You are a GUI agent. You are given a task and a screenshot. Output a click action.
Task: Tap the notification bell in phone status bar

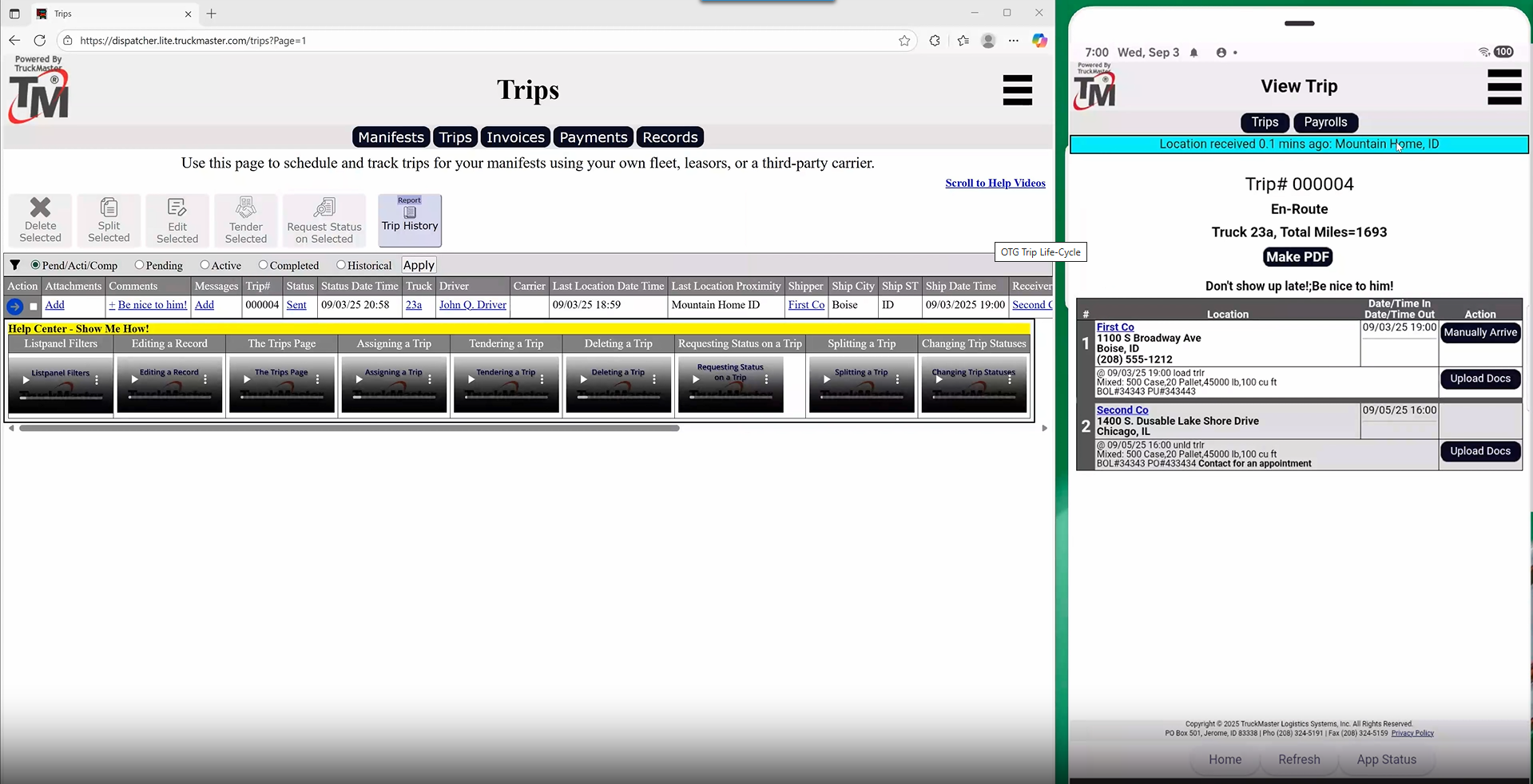click(1194, 53)
